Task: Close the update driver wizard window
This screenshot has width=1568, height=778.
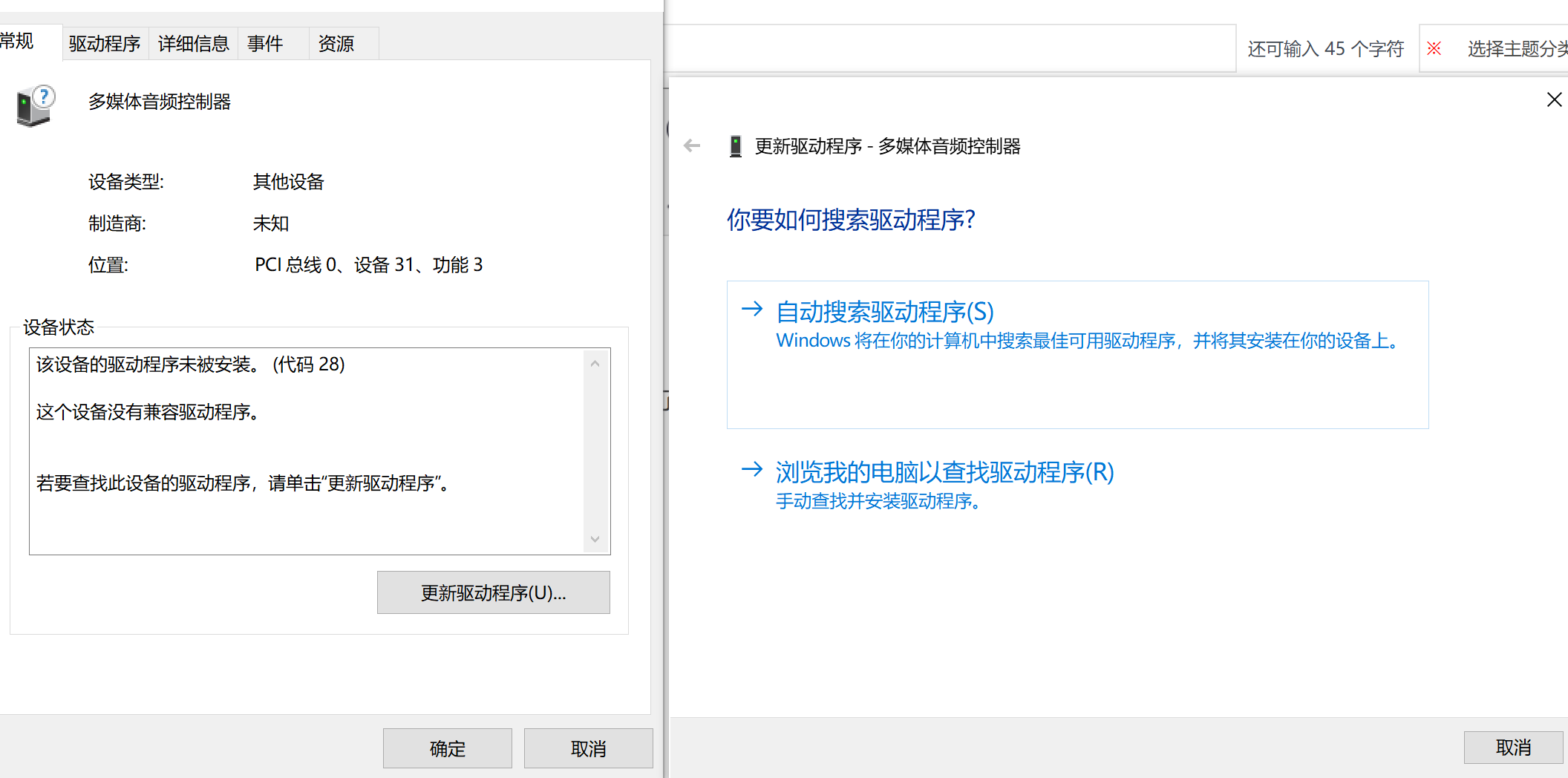Action: (1553, 99)
